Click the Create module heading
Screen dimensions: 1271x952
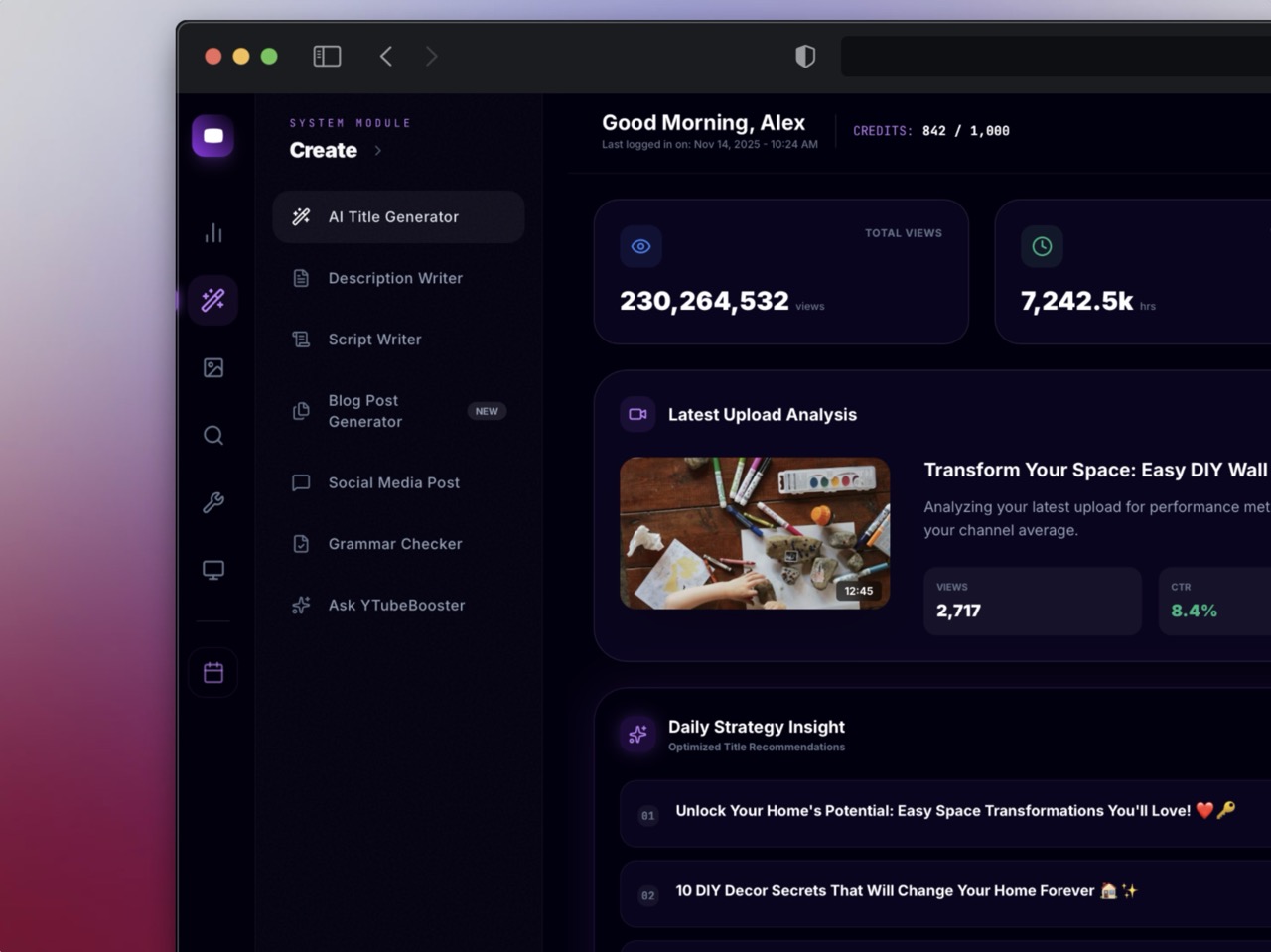click(x=323, y=150)
